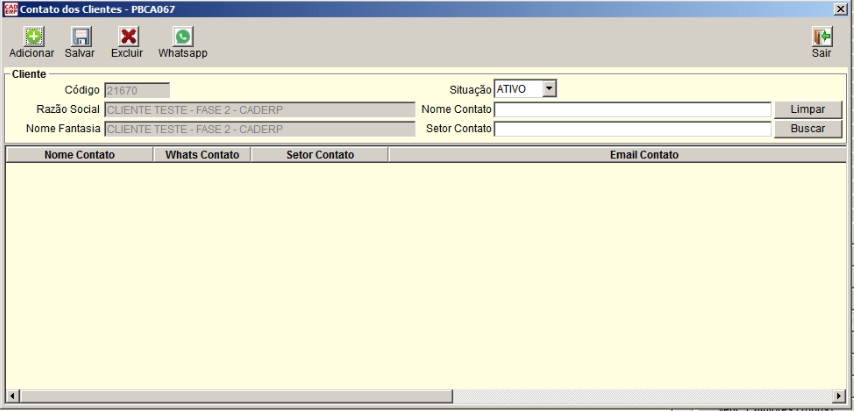Click the Limpar button
Screen dimensions: 854x411
pos(808,109)
